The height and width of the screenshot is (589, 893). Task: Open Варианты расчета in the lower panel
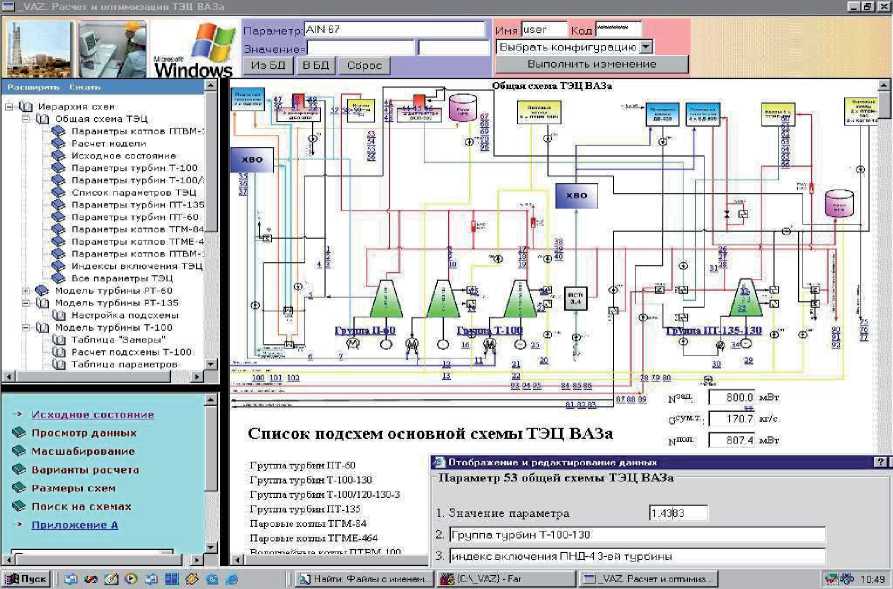[x=85, y=470]
